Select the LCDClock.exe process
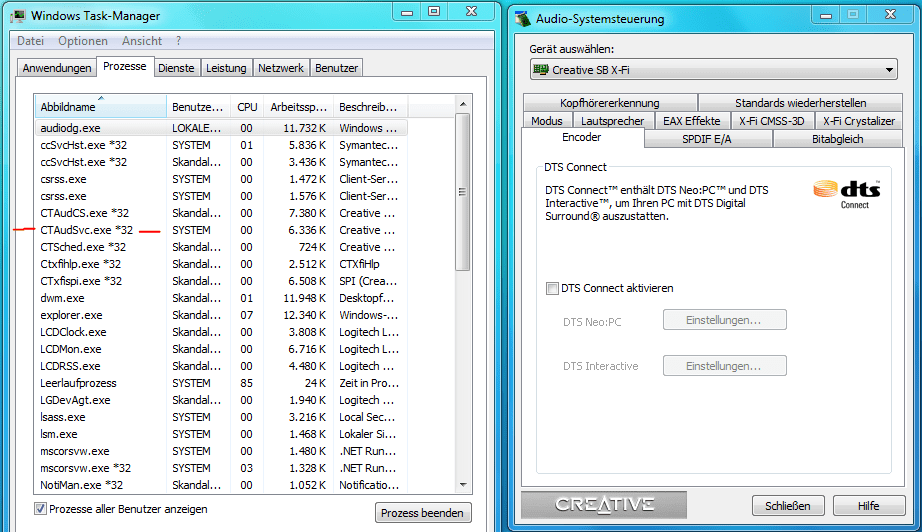The height and width of the screenshot is (532, 922). (221, 332)
